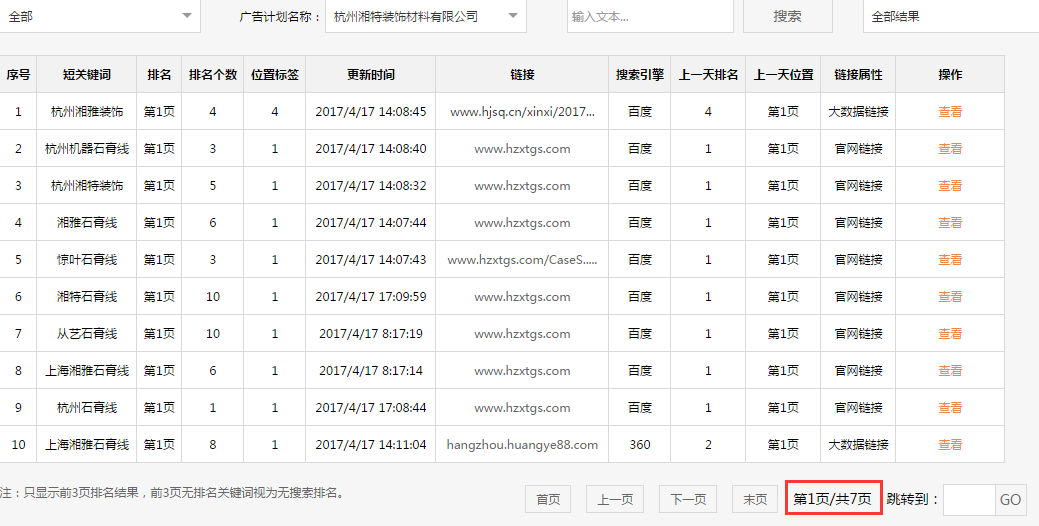Select keyword cell 杭州石膏线
1039x526 pixels.
(x=87, y=408)
